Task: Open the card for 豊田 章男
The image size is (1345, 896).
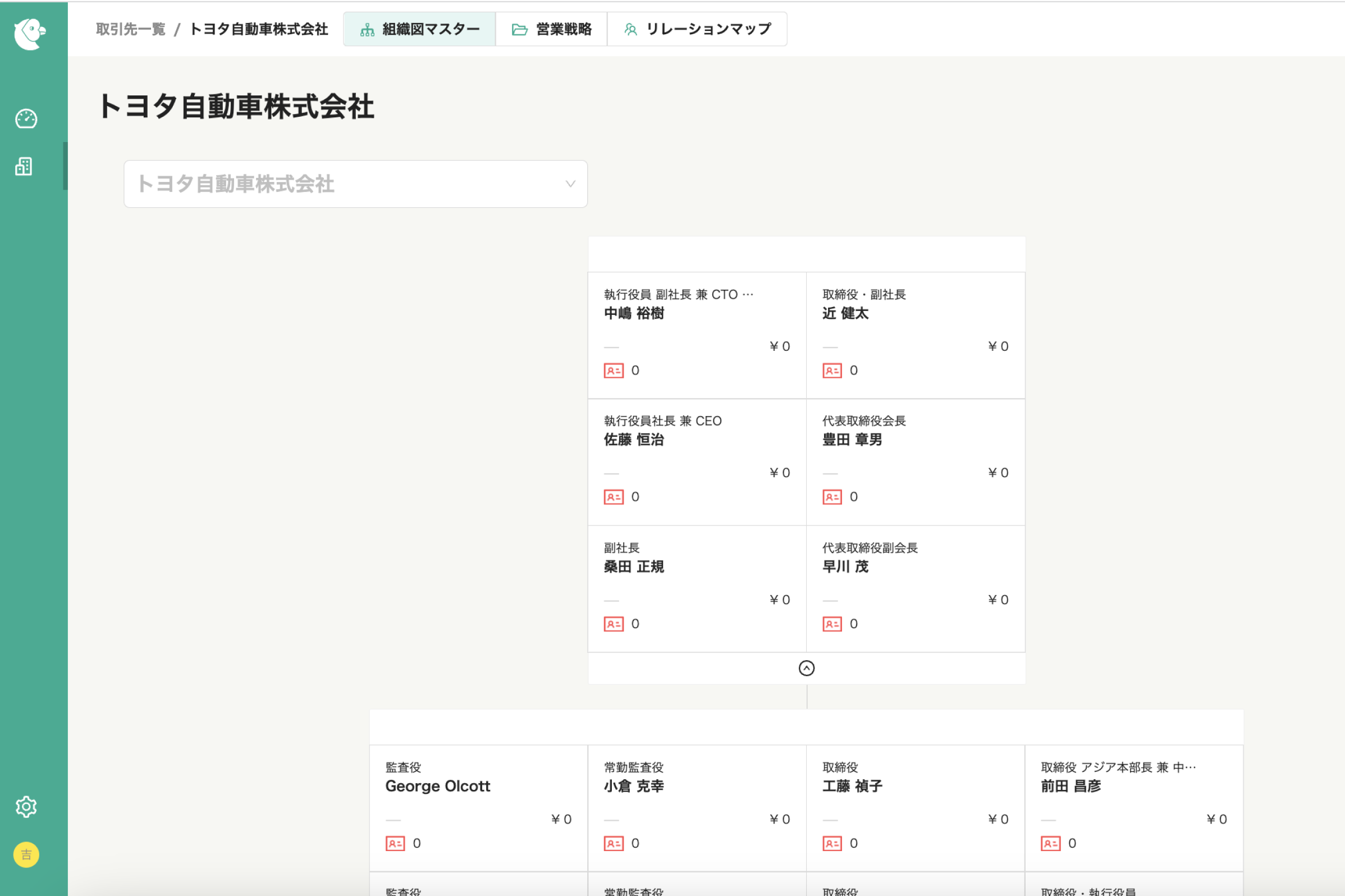Action: pos(916,462)
